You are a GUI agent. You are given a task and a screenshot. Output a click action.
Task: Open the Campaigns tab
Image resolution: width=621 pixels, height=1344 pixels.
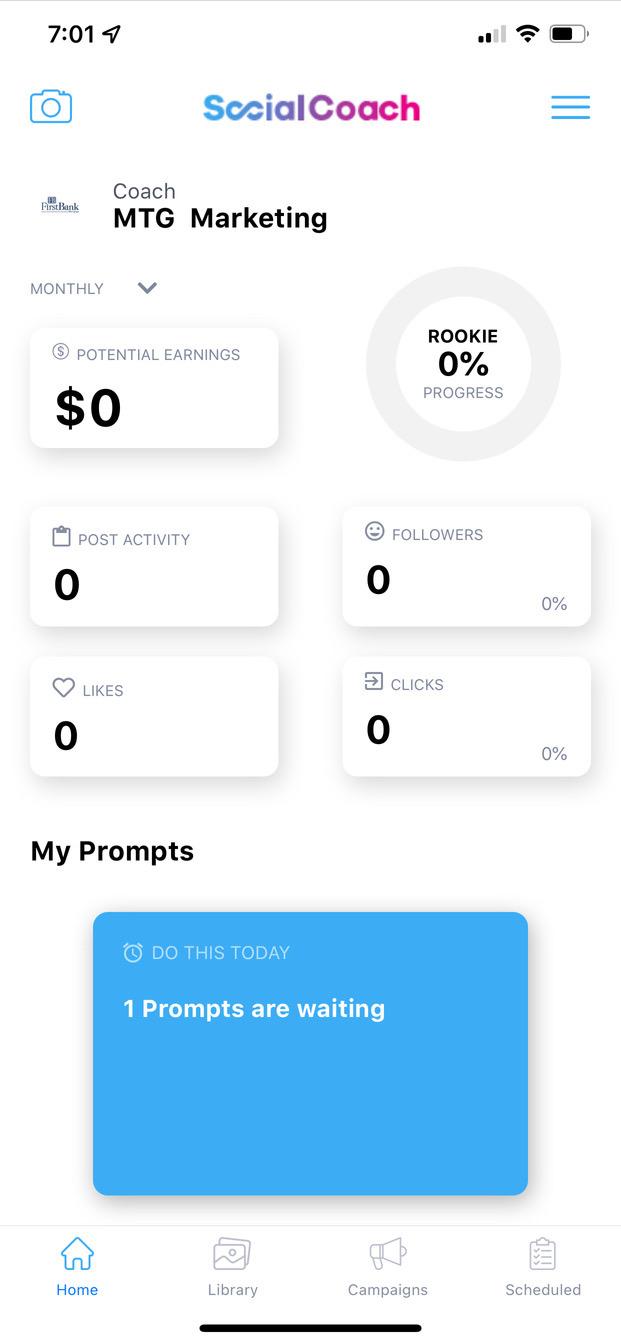point(387,1267)
